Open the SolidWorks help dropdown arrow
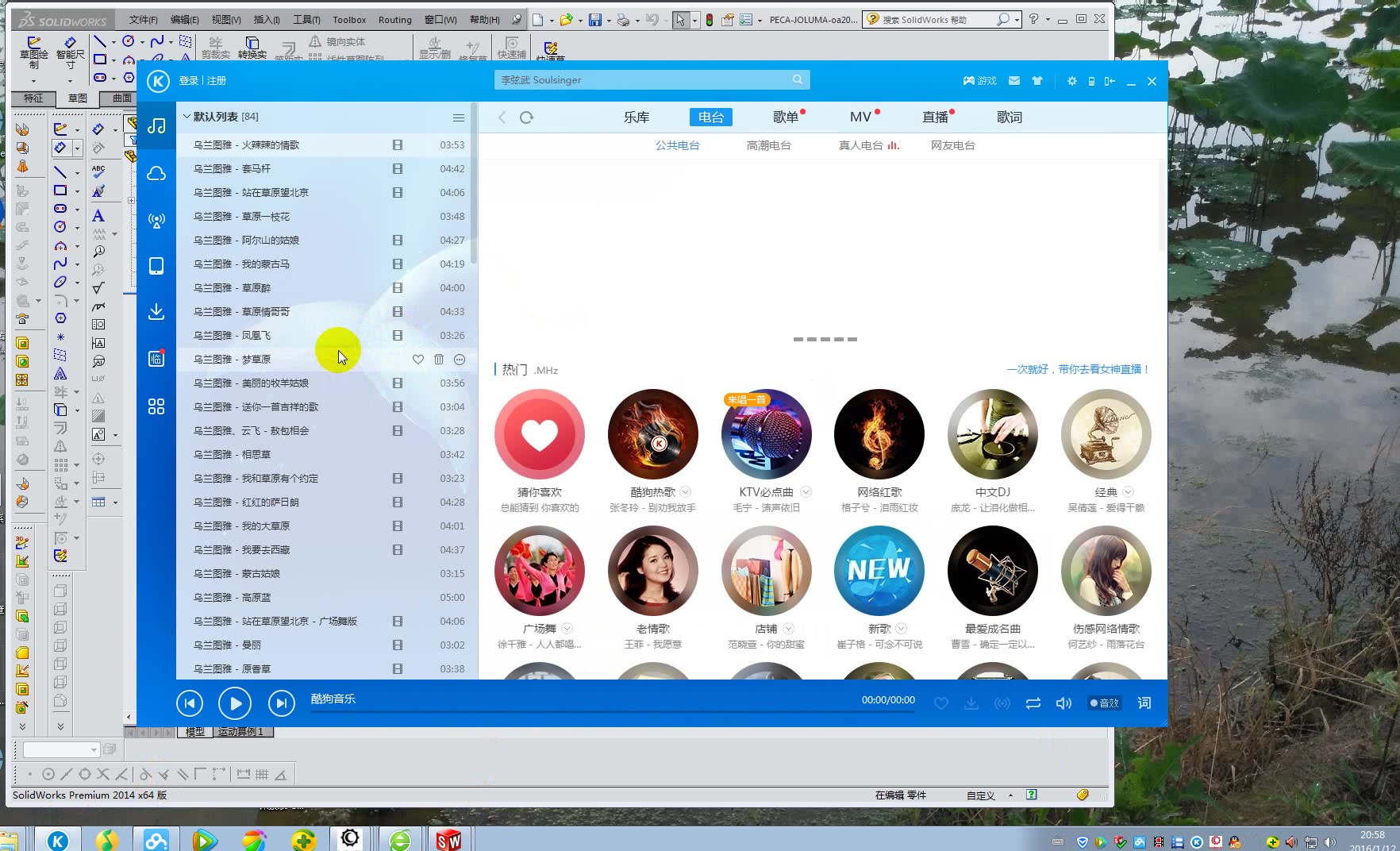 coord(1048,20)
